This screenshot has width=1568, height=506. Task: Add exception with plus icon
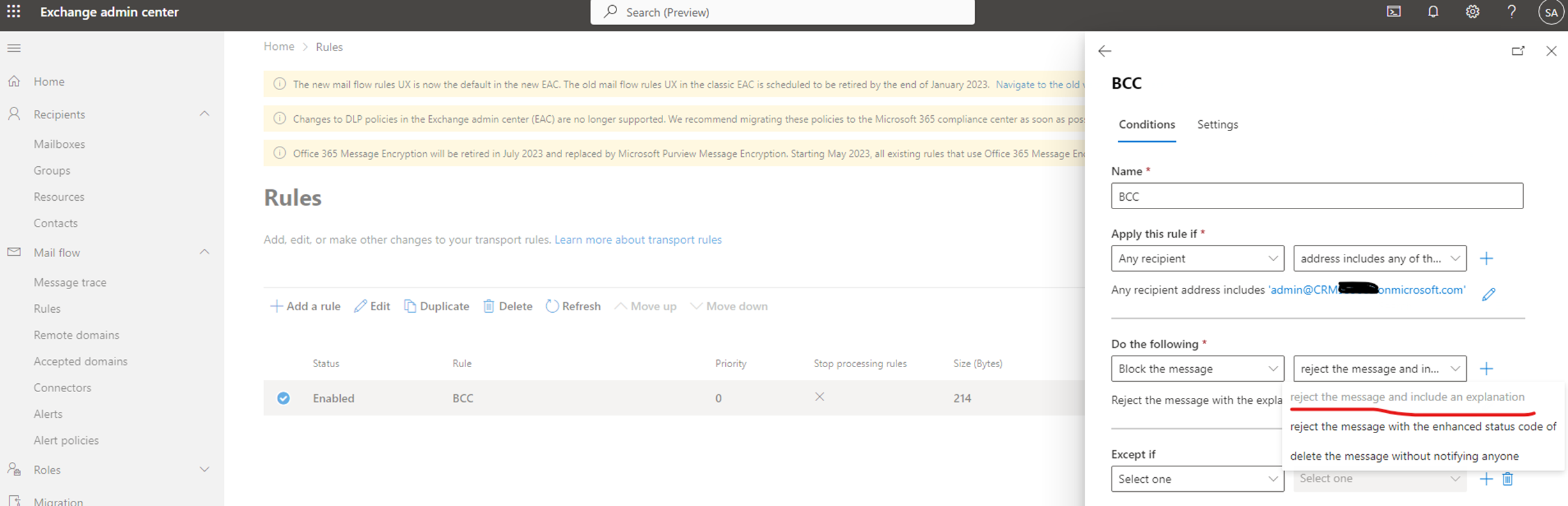point(1486,478)
